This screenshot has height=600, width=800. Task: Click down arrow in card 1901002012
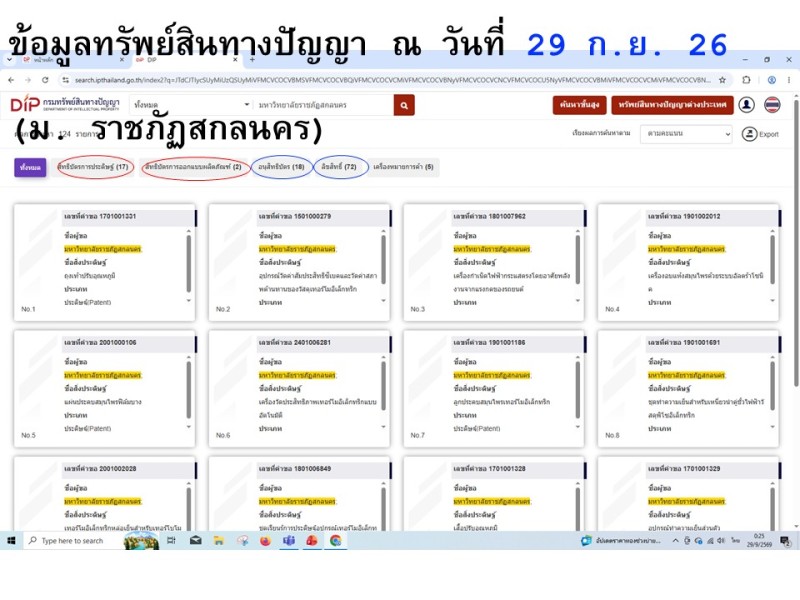click(772, 301)
